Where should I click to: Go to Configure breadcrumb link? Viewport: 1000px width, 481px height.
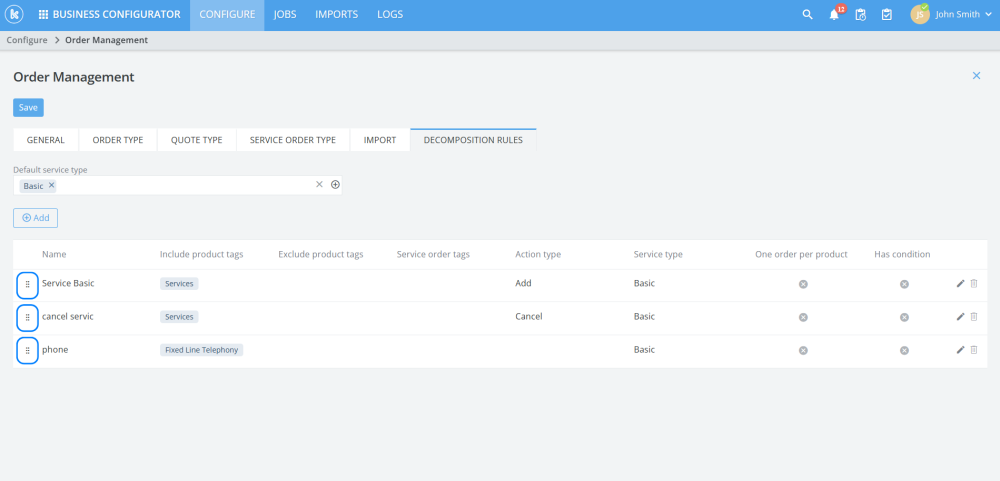27,40
